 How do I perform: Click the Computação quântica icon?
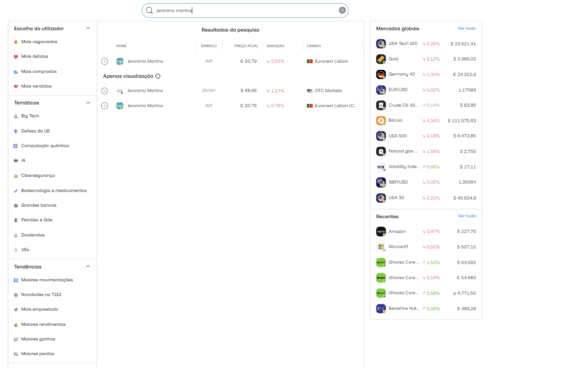pos(15,146)
